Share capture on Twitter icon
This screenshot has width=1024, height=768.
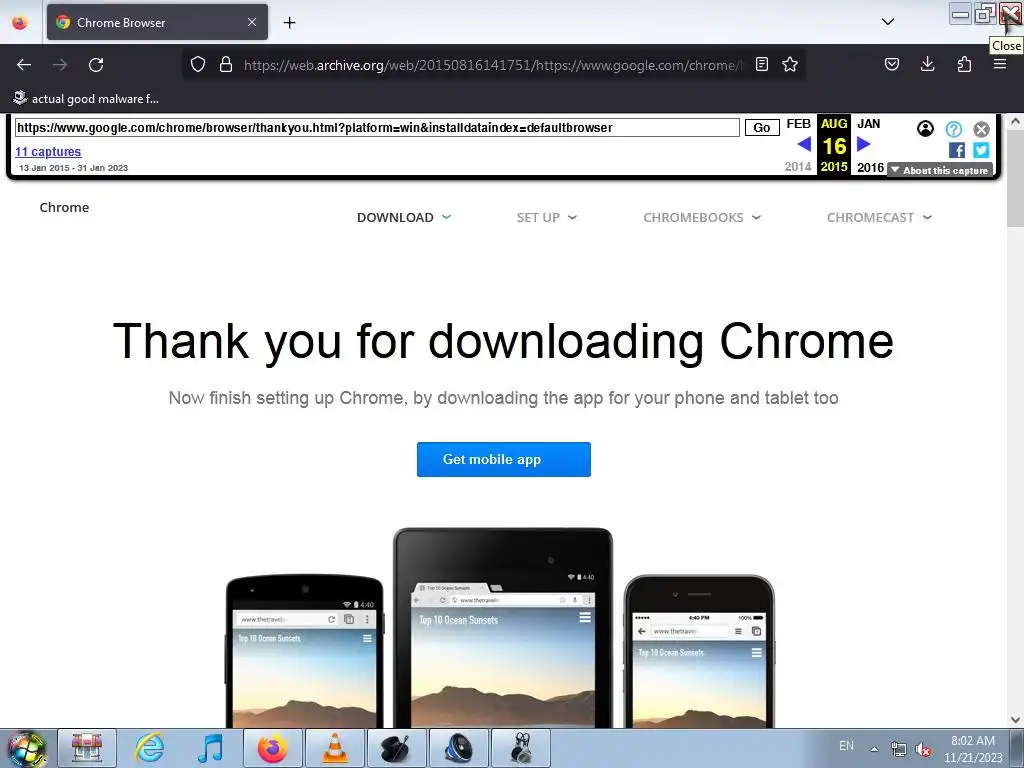[x=981, y=150]
